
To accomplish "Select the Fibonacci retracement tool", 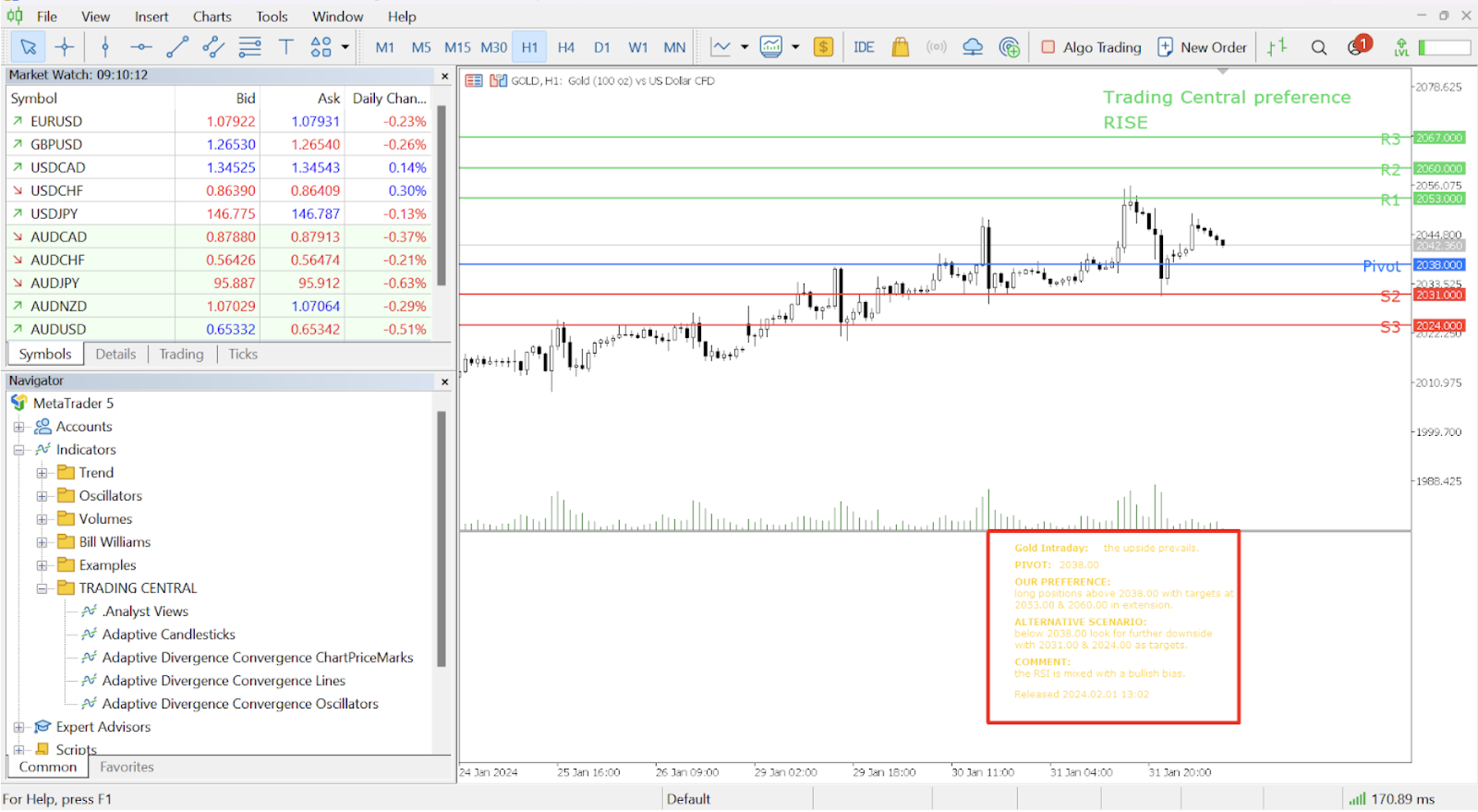I will tap(249, 47).
